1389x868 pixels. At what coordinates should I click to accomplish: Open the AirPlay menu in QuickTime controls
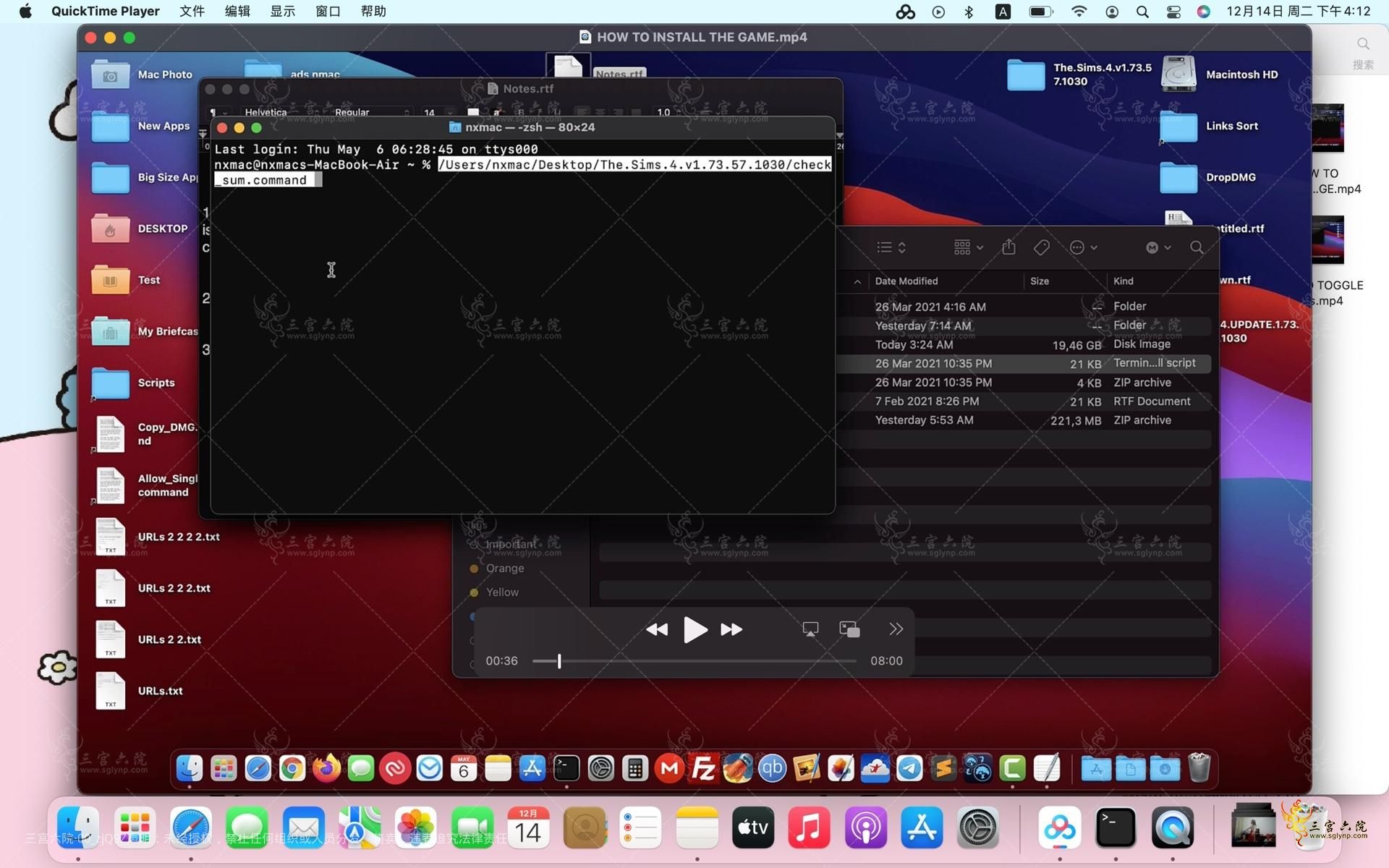tap(810, 629)
